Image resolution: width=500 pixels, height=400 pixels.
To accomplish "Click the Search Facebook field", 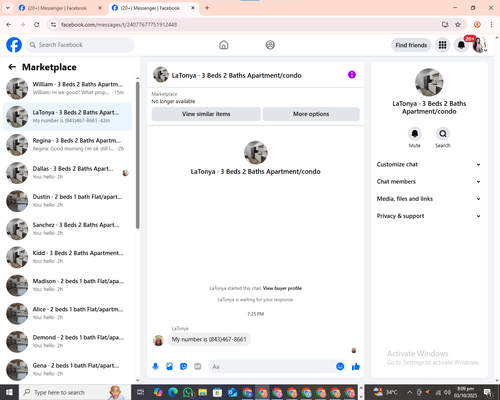I will coord(80,45).
